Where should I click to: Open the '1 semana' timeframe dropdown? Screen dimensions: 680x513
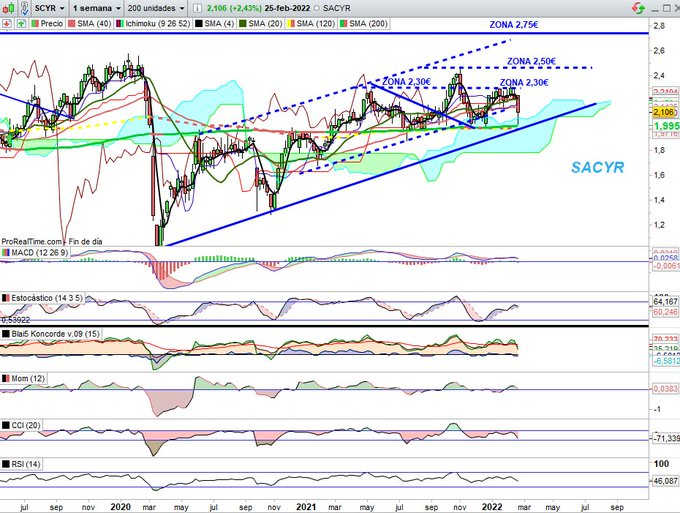click(x=96, y=8)
